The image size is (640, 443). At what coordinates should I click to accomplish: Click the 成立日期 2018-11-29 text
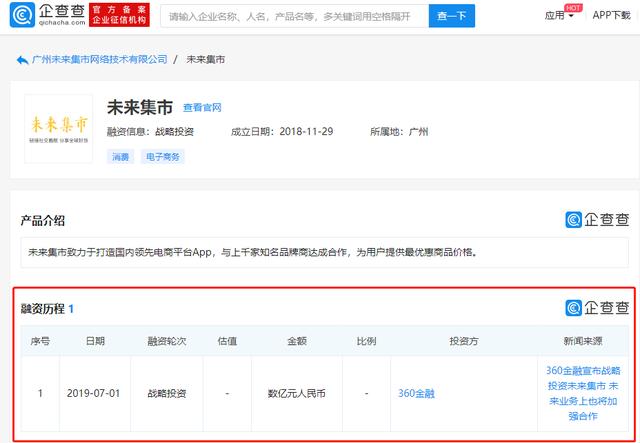(x=282, y=132)
